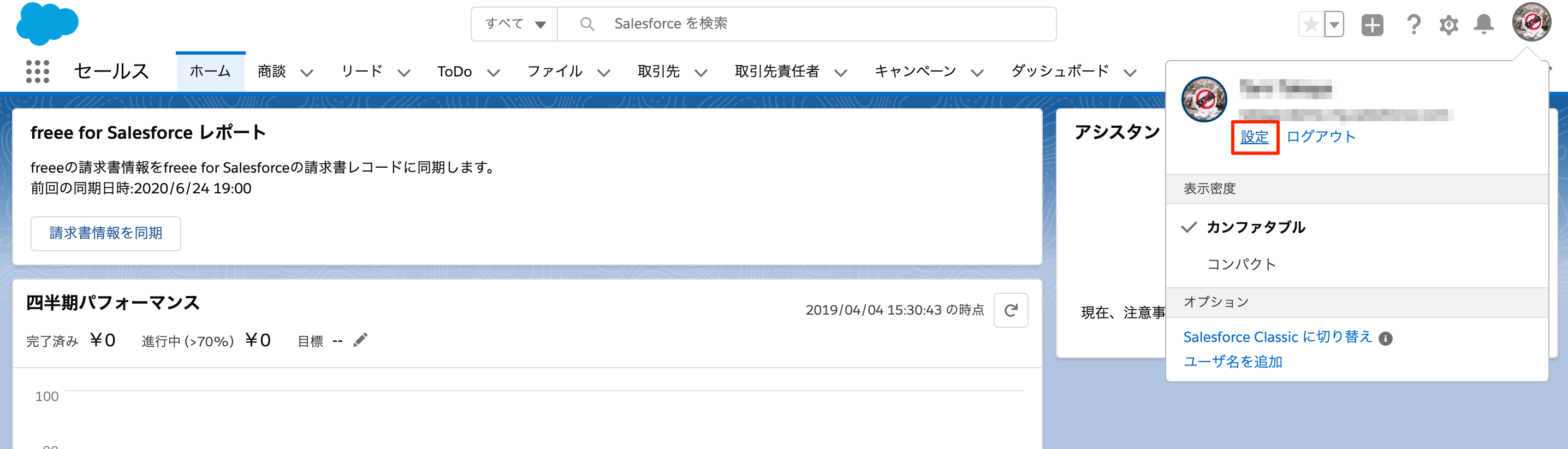Open the すべて search scope dropdown
The height and width of the screenshot is (449, 1568).
pos(514,23)
